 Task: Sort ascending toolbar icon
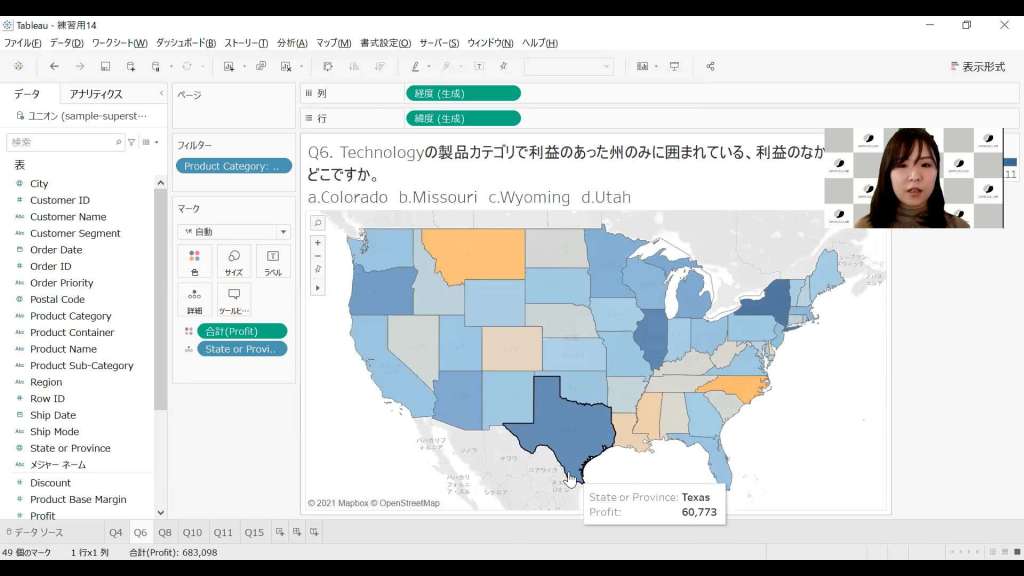point(354,66)
